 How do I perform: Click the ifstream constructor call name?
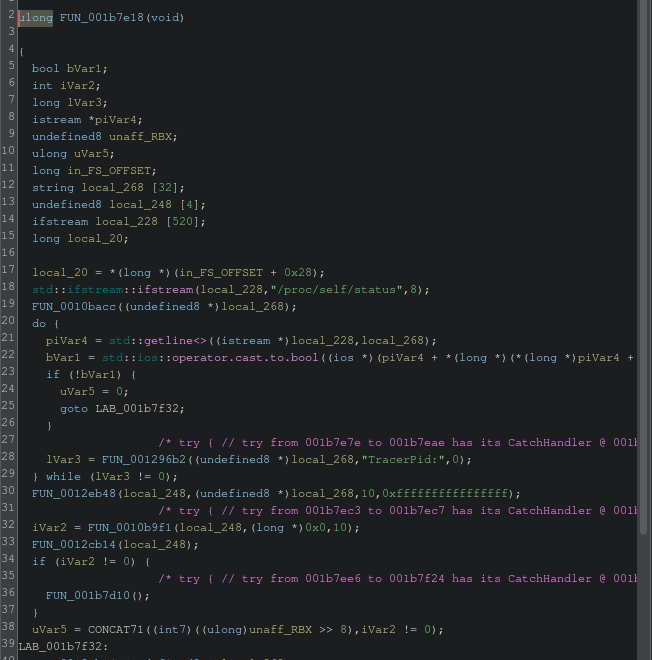pos(165,290)
